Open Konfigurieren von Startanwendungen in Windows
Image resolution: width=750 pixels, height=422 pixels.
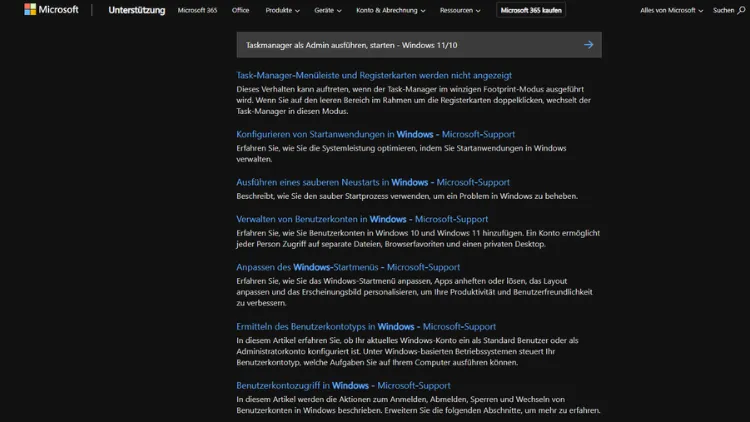(x=375, y=134)
